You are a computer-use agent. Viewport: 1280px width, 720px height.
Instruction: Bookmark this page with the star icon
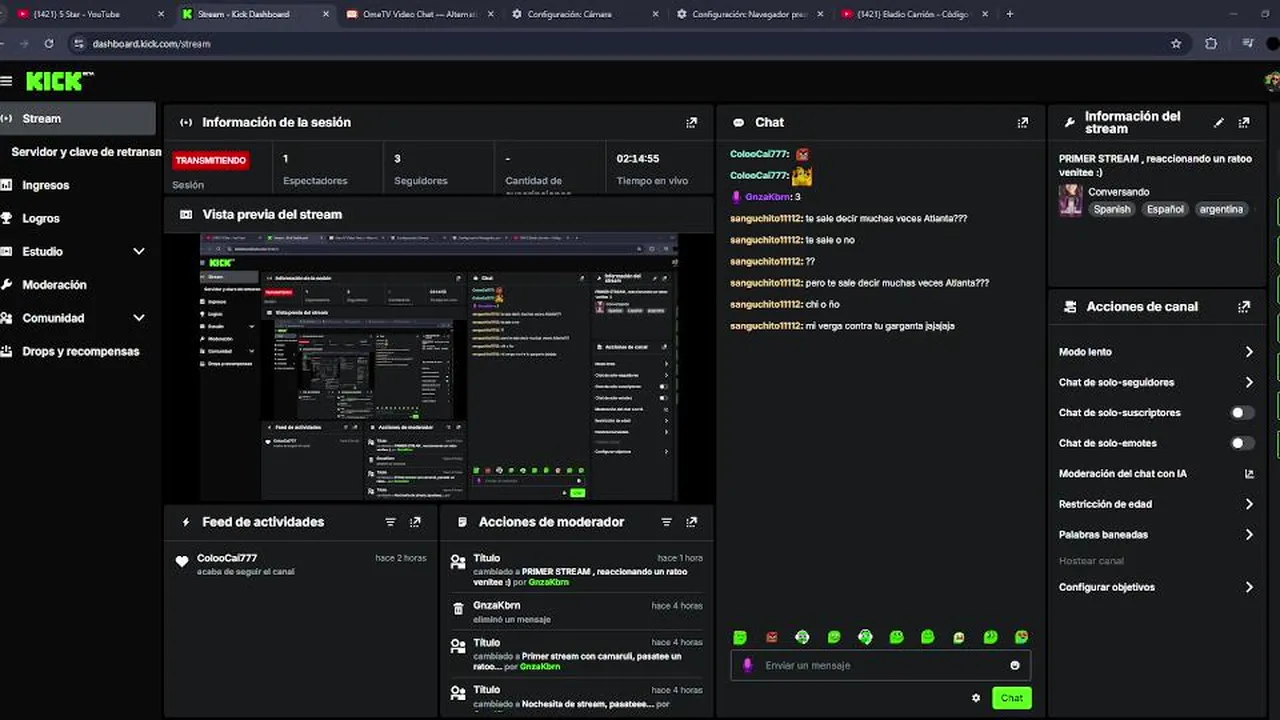1176,44
